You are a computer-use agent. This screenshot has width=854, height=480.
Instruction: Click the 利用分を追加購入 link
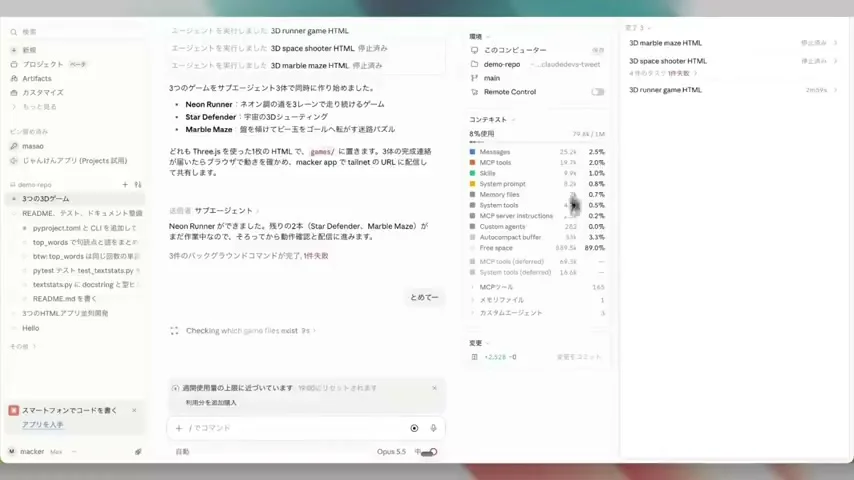(x=211, y=403)
